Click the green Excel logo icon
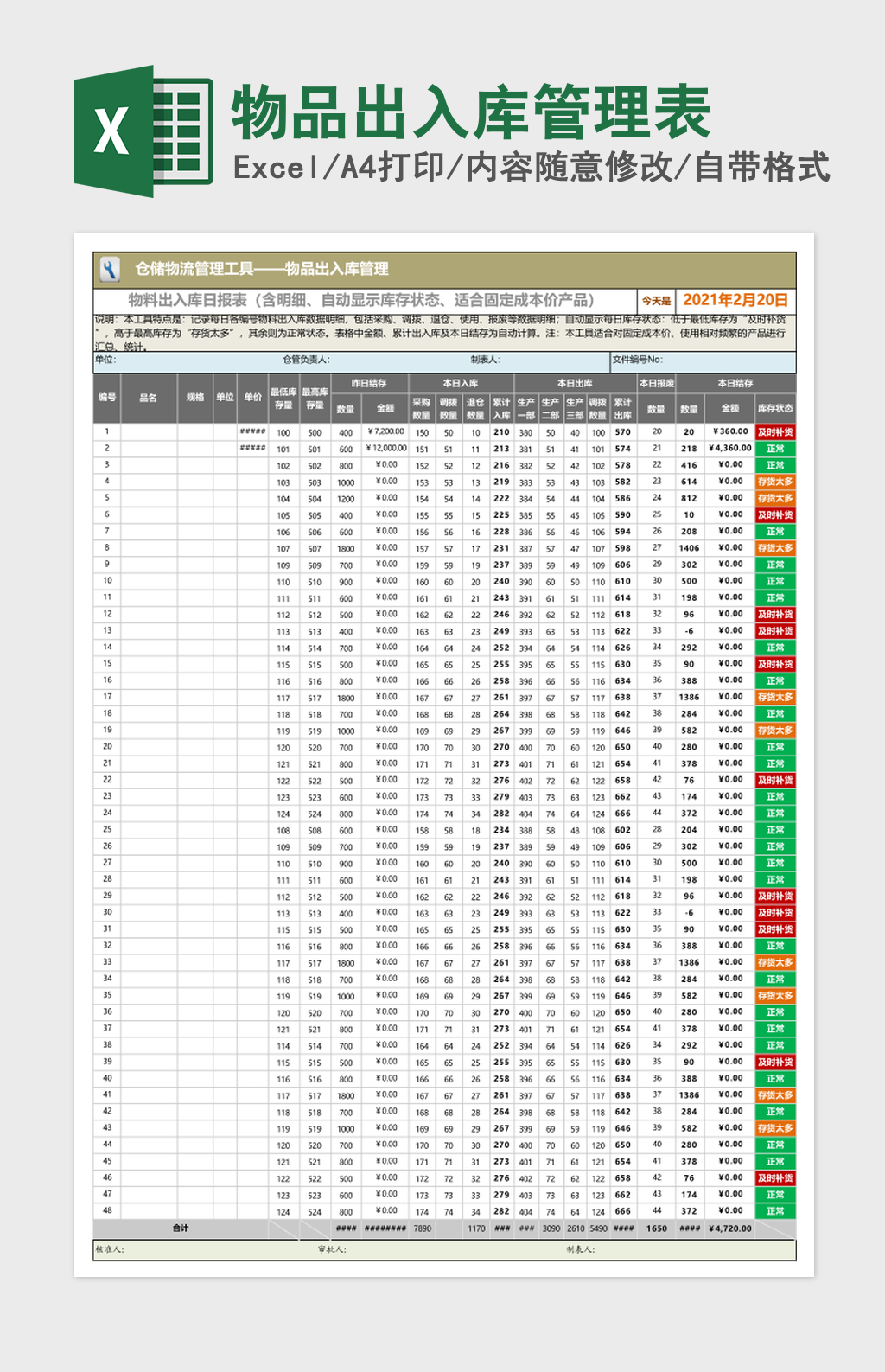This screenshot has width=885, height=1372. (143, 131)
